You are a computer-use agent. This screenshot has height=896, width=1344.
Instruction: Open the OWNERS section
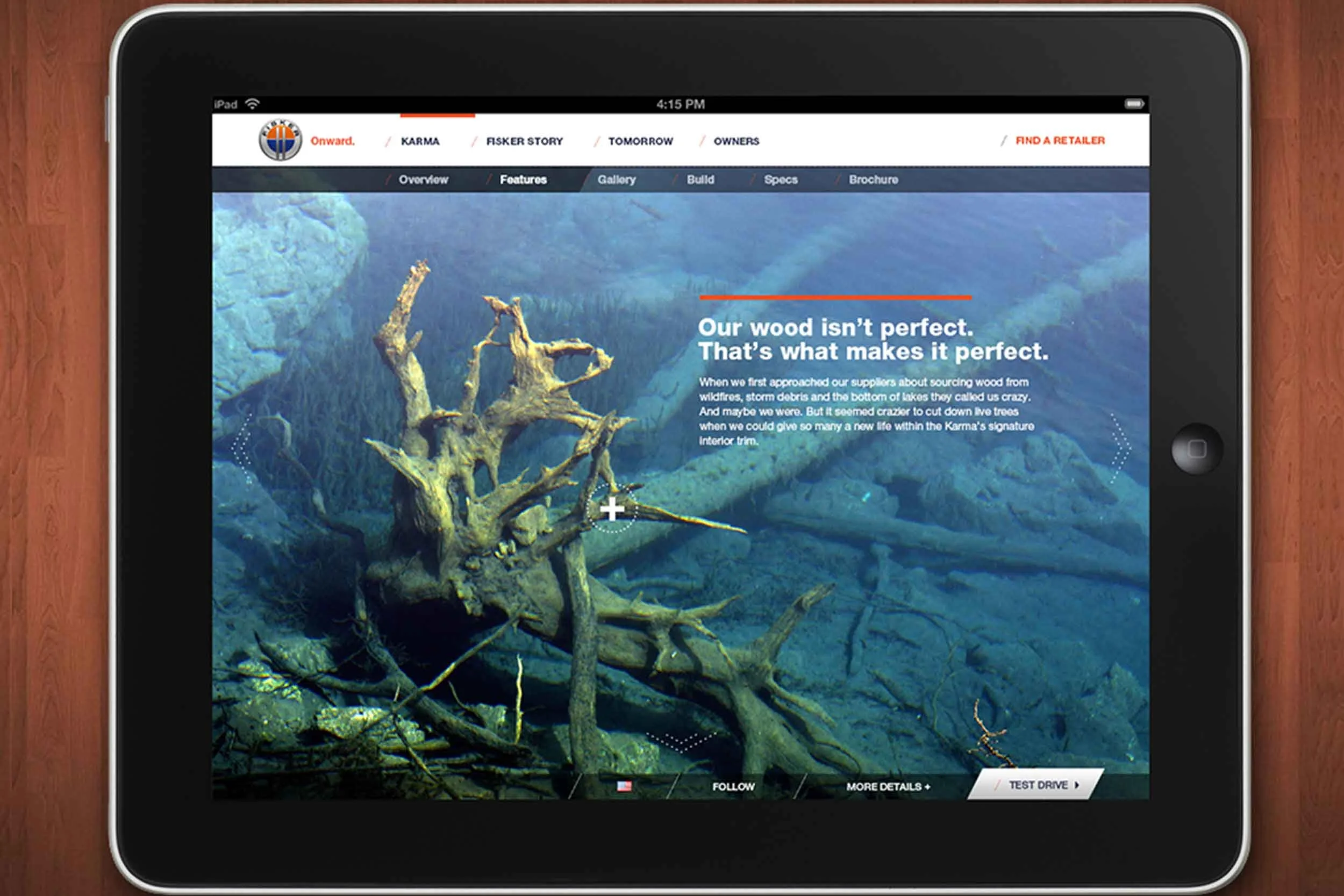tap(736, 141)
